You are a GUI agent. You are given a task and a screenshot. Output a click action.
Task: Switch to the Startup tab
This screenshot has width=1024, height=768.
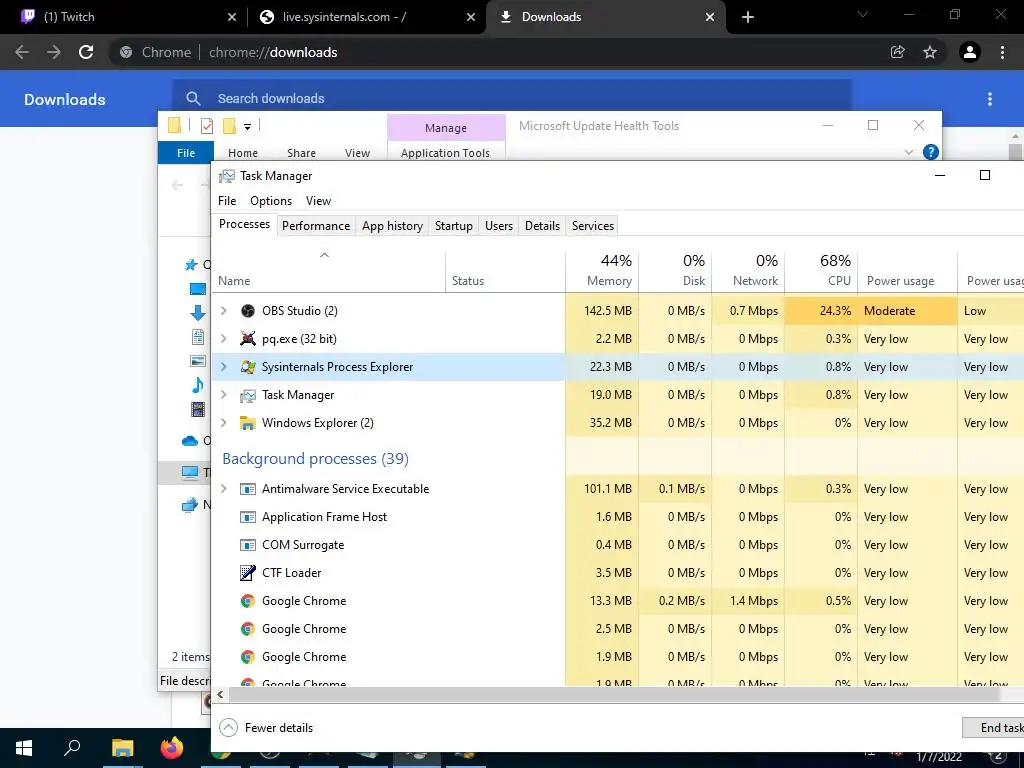[x=454, y=226]
